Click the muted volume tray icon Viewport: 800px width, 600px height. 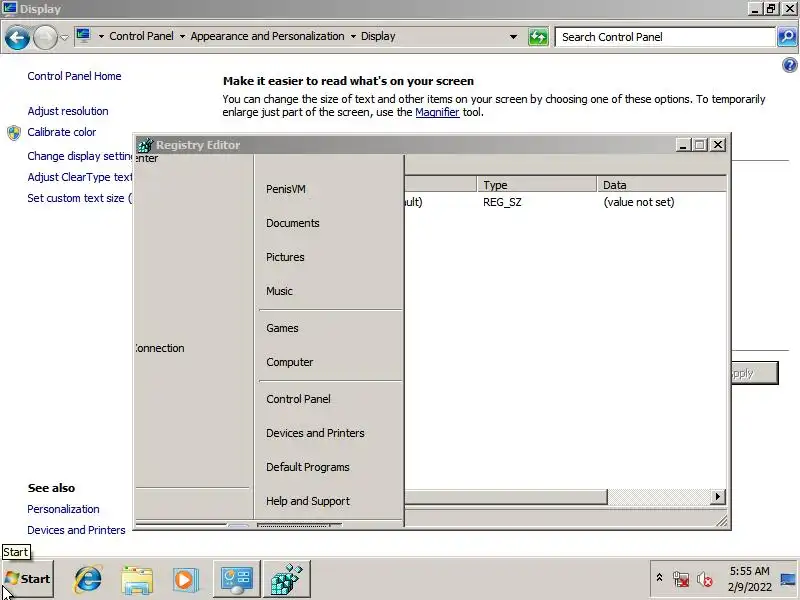point(705,579)
